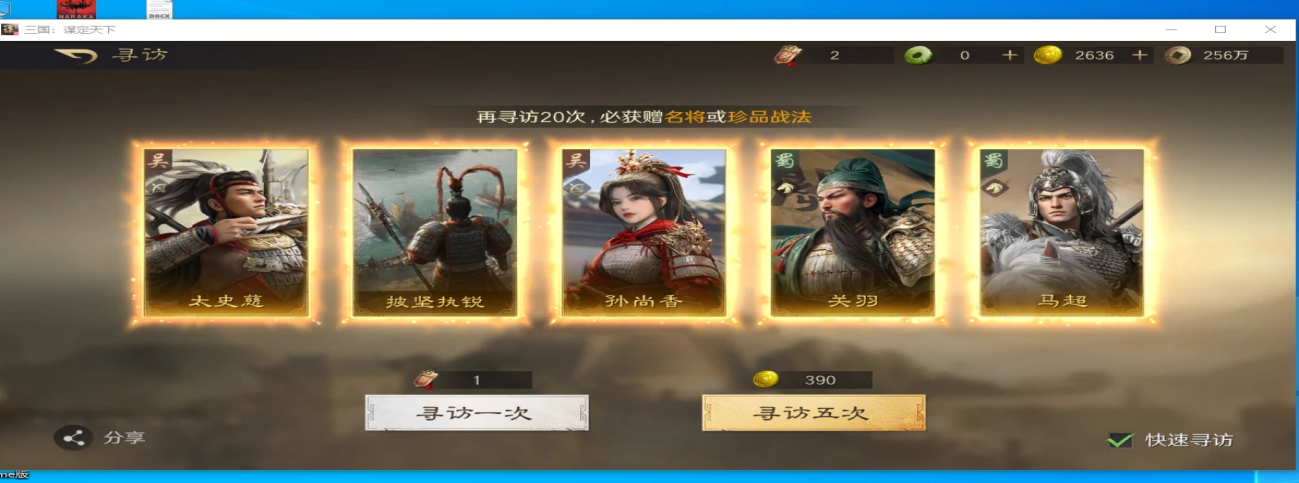Open the DOCX file on the desktop
Image resolution: width=1299 pixels, height=483 pixels.
158,10
